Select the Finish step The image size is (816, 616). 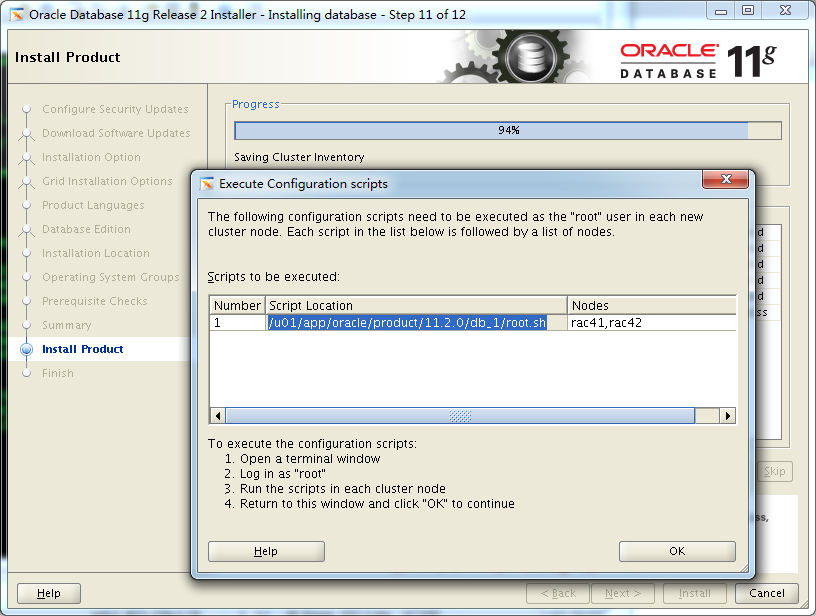[x=58, y=373]
